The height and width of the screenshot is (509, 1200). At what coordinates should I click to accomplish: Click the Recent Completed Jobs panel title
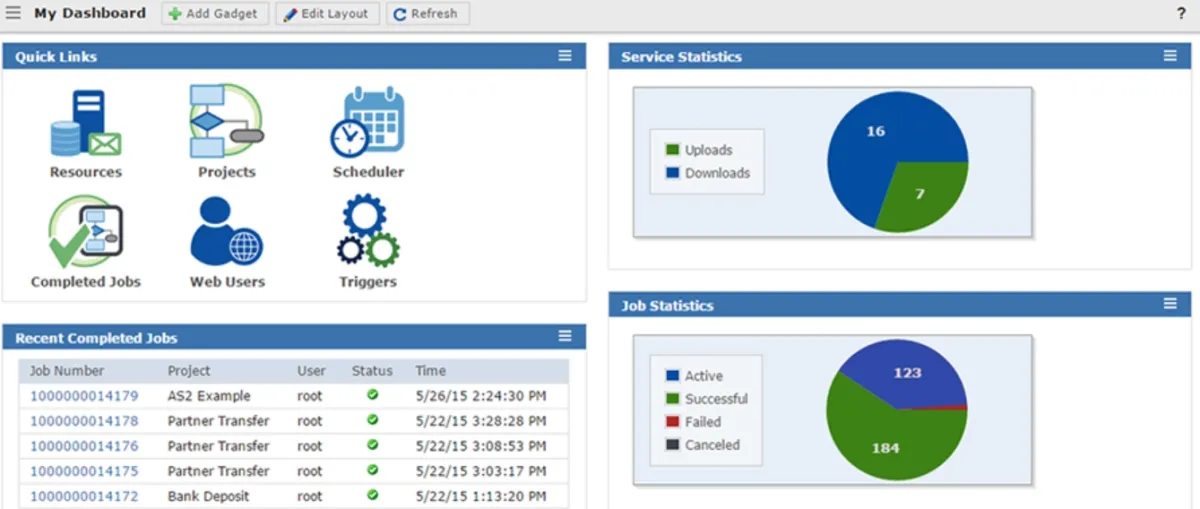96,338
